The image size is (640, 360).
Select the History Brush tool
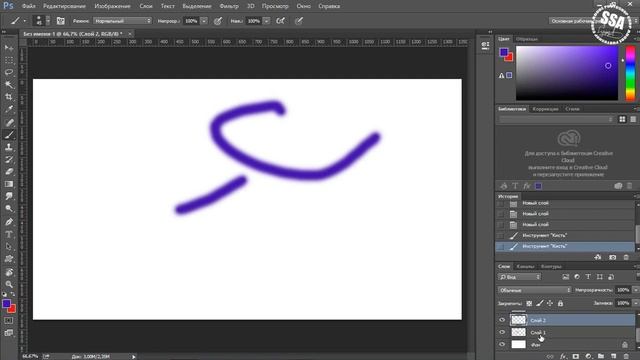[x=9, y=159]
